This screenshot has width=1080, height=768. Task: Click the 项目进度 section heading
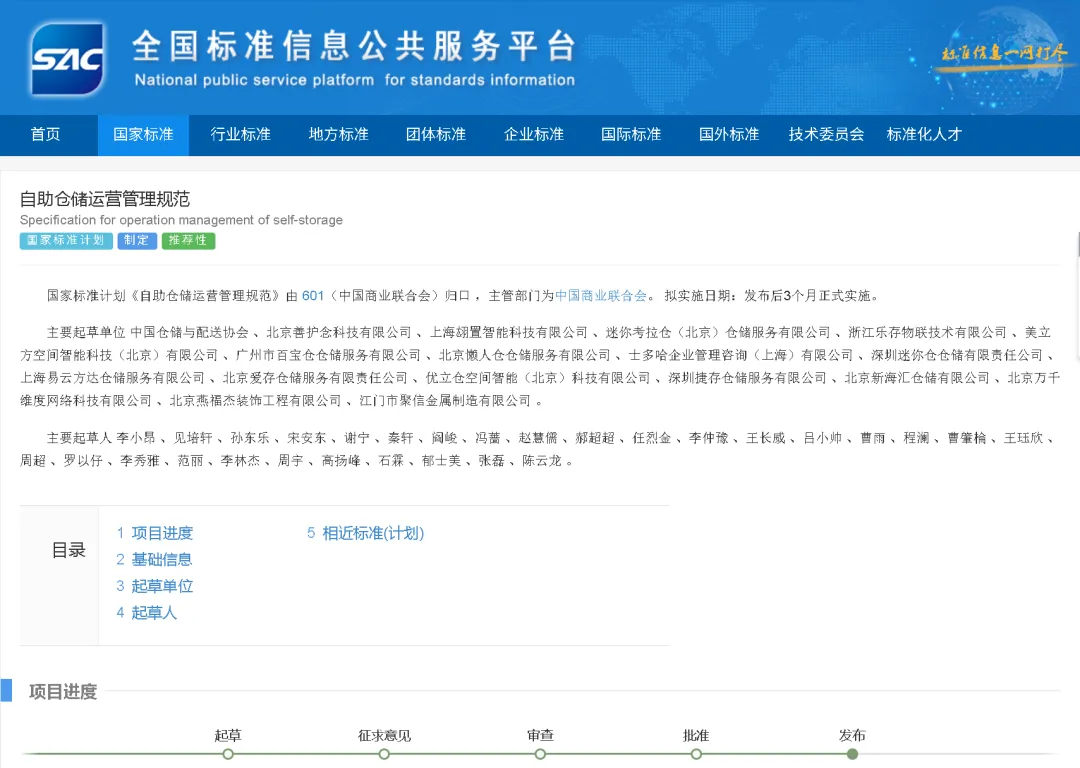63,692
